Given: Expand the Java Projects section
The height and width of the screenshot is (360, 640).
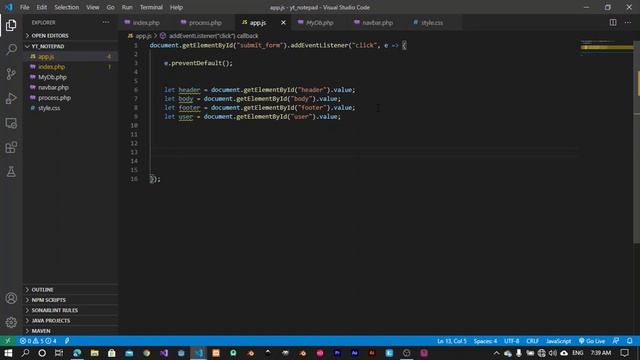Looking at the screenshot, I should (51, 321).
